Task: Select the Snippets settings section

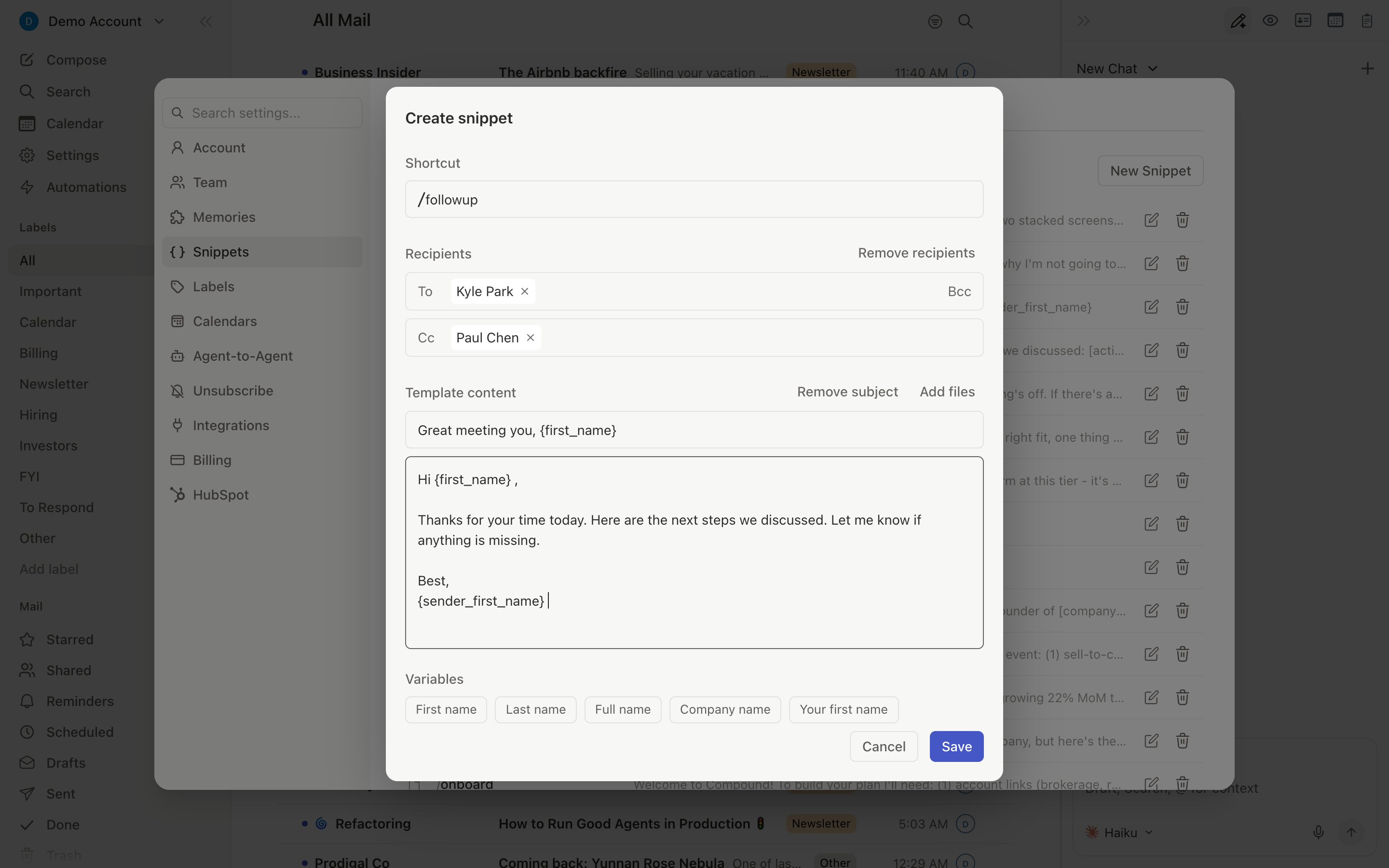Action: coord(262,252)
